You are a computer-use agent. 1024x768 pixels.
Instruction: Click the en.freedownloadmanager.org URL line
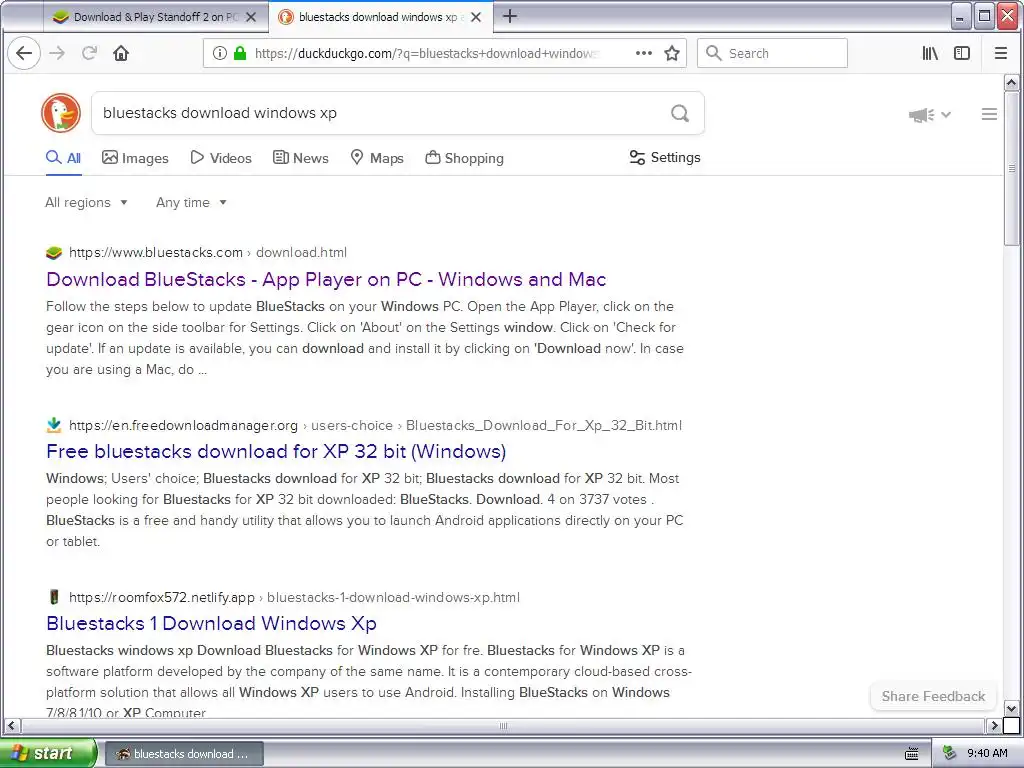pos(376,425)
